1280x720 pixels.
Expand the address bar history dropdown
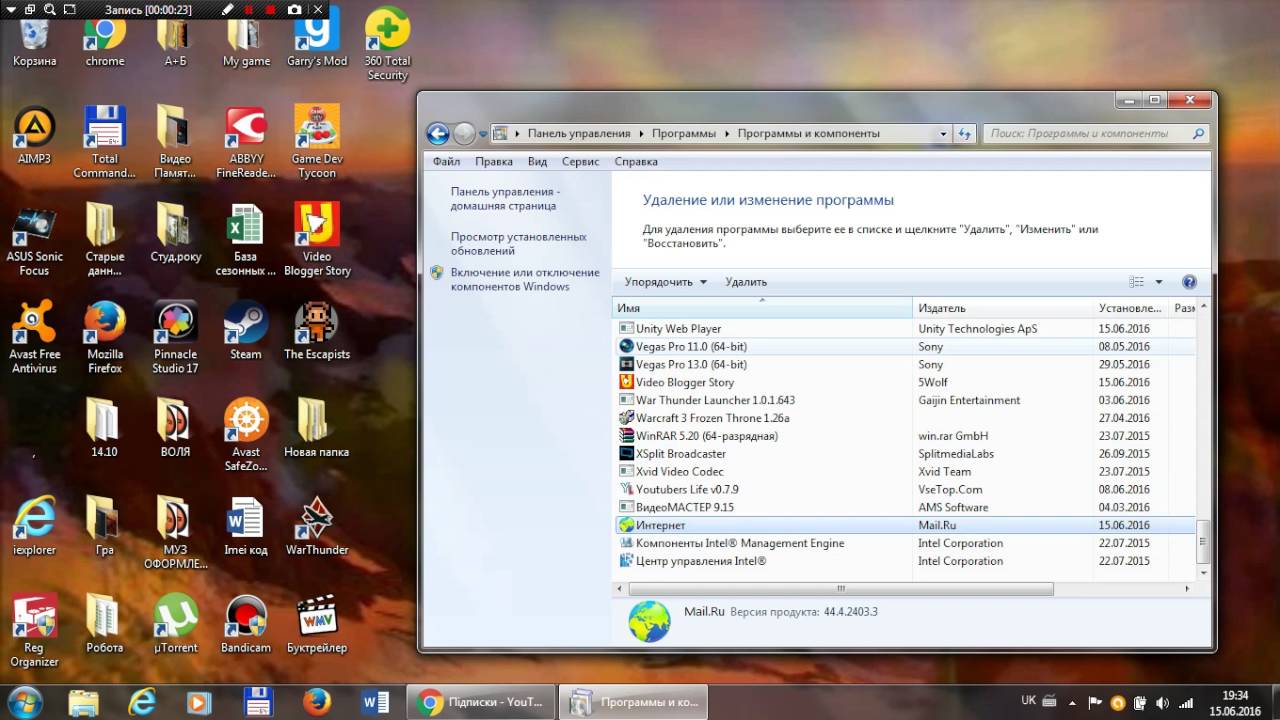[943, 133]
